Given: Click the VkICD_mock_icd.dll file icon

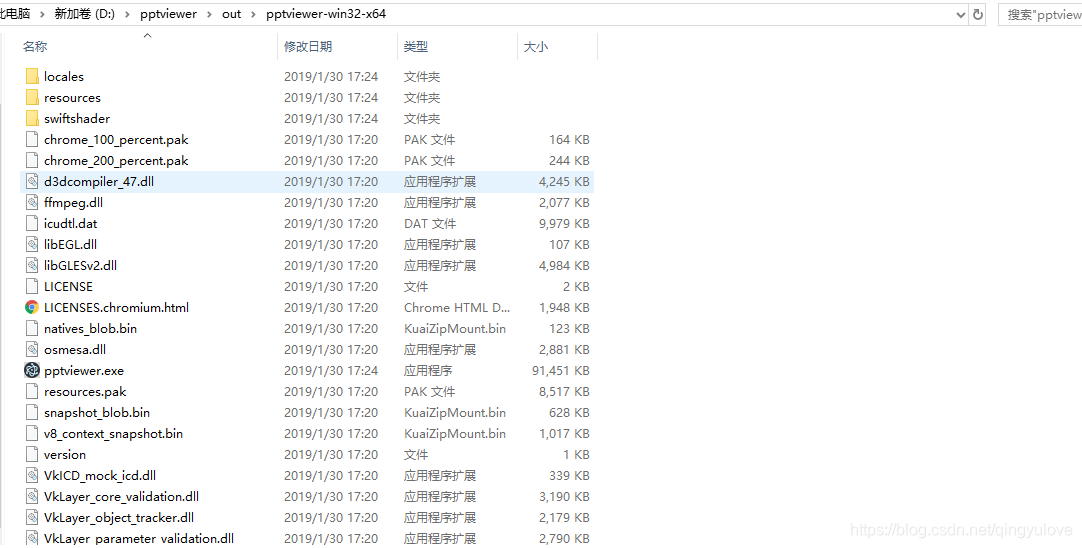Looking at the screenshot, I should tap(32, 476).
